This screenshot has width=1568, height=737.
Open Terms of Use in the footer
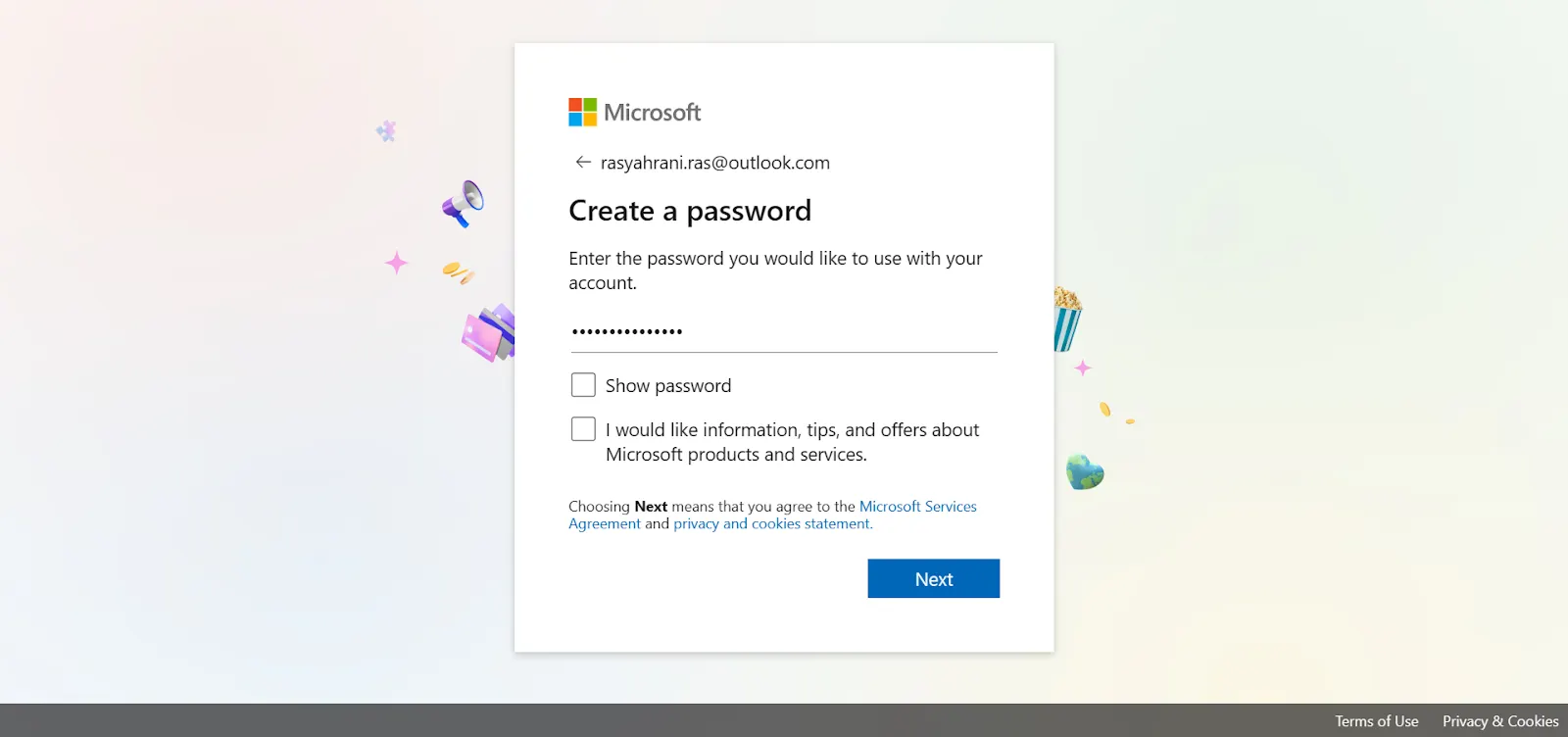click(x=1376, y=721)
